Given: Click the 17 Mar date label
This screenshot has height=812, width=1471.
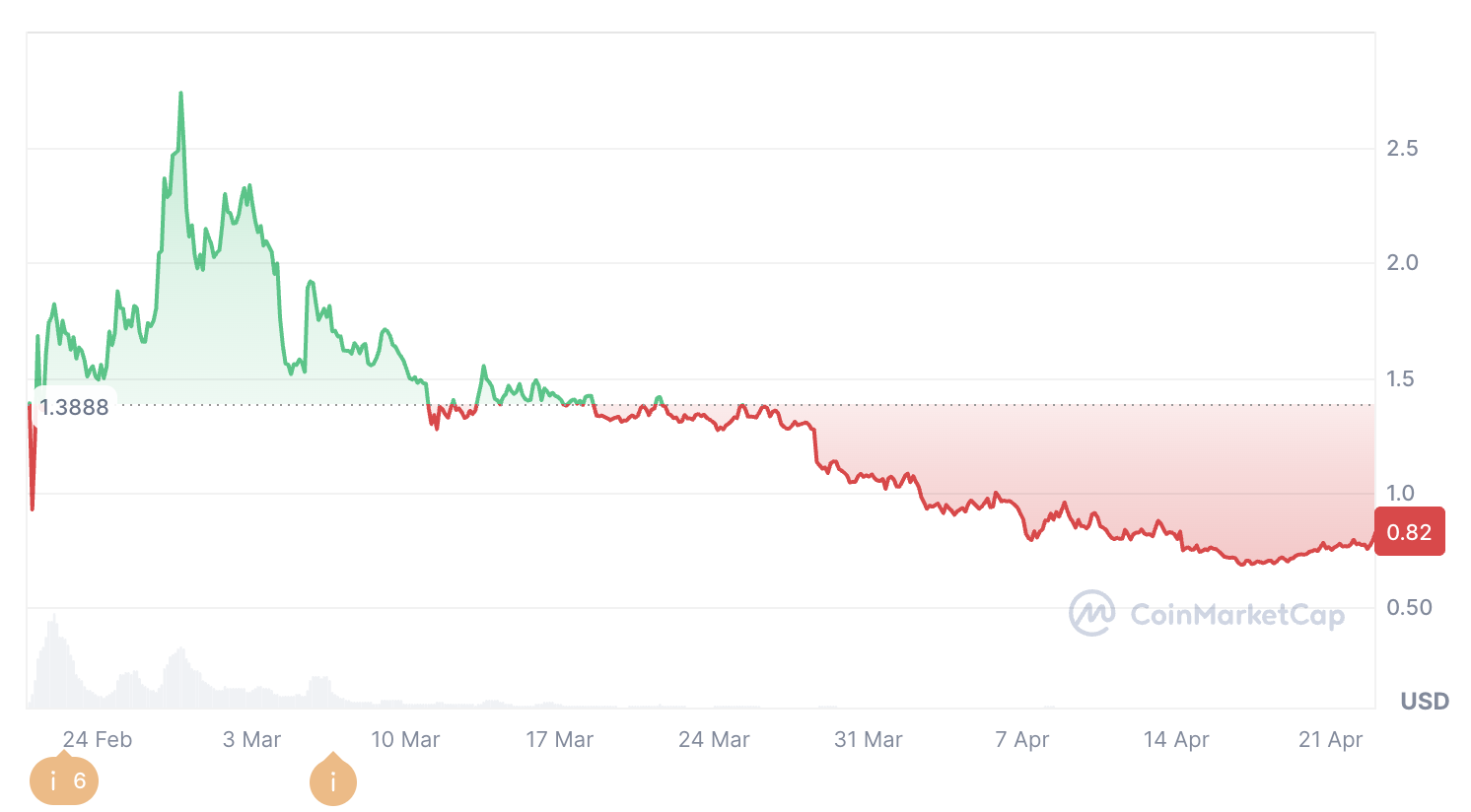Looking at the screenshot, I should point(559,739).
